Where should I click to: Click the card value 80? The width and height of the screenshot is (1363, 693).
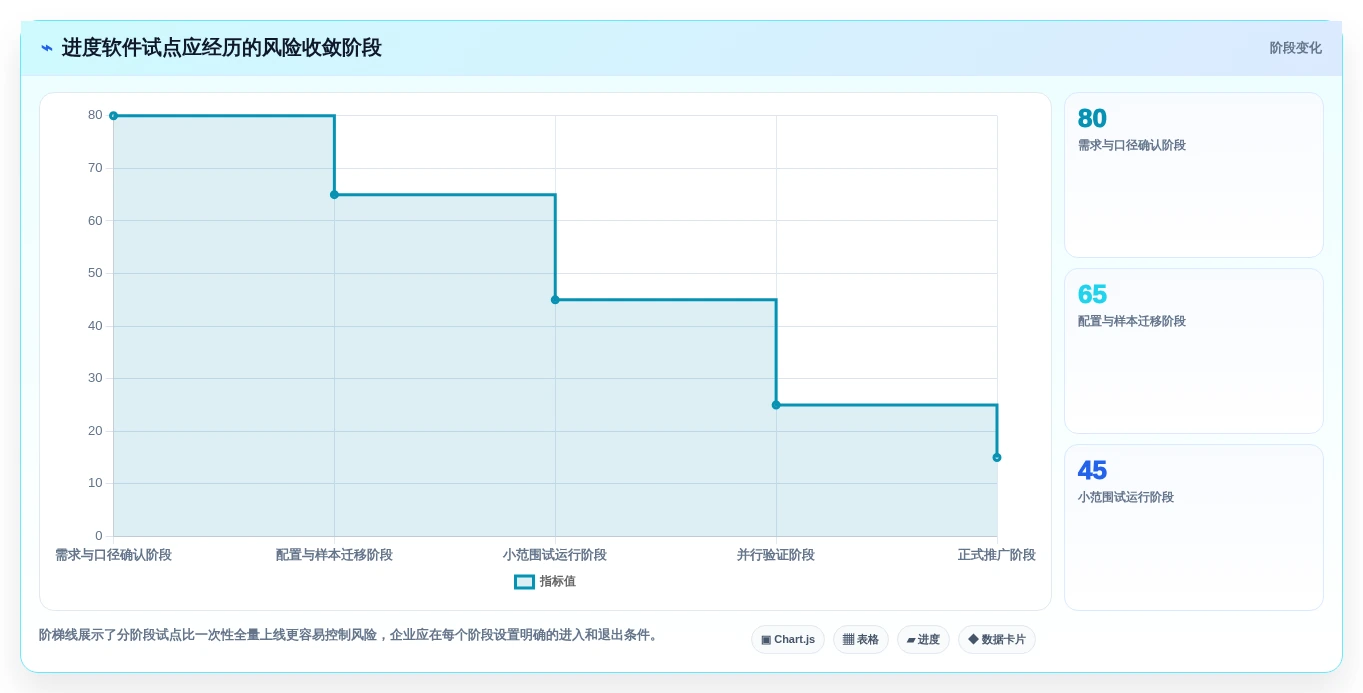[1092, 119]
